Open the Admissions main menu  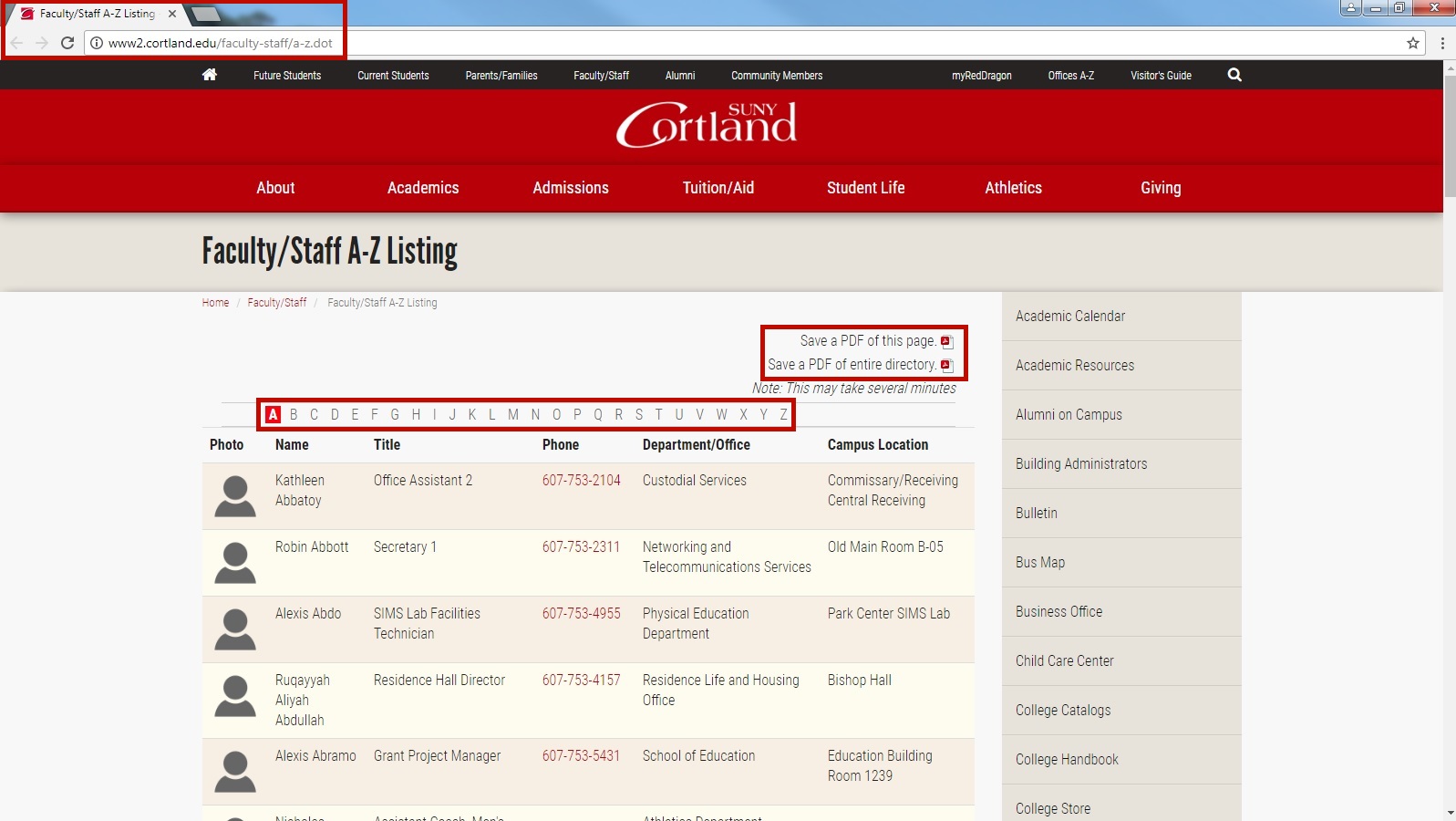click(571, 188)
